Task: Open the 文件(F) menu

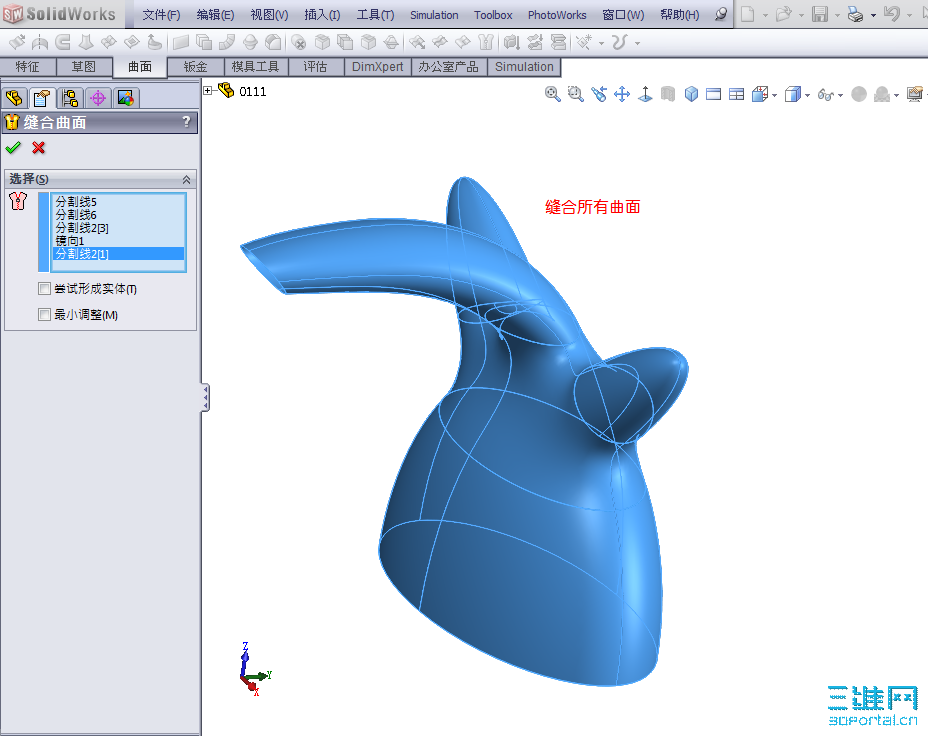Action: [x=161, y=15]
